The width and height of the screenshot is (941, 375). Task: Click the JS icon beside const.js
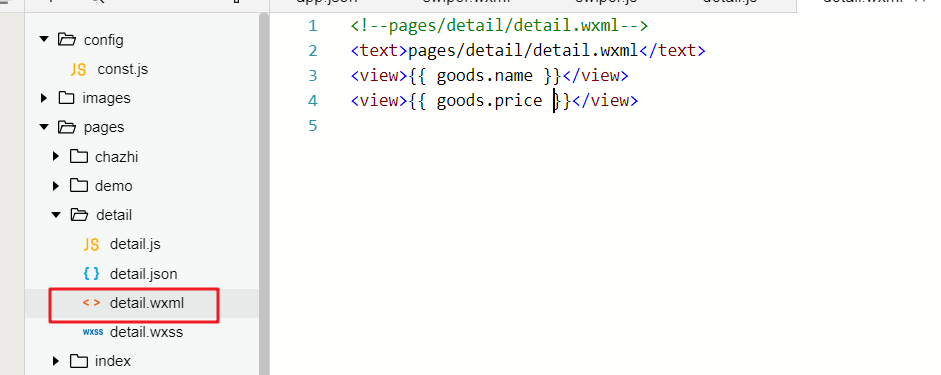point(78,70)
